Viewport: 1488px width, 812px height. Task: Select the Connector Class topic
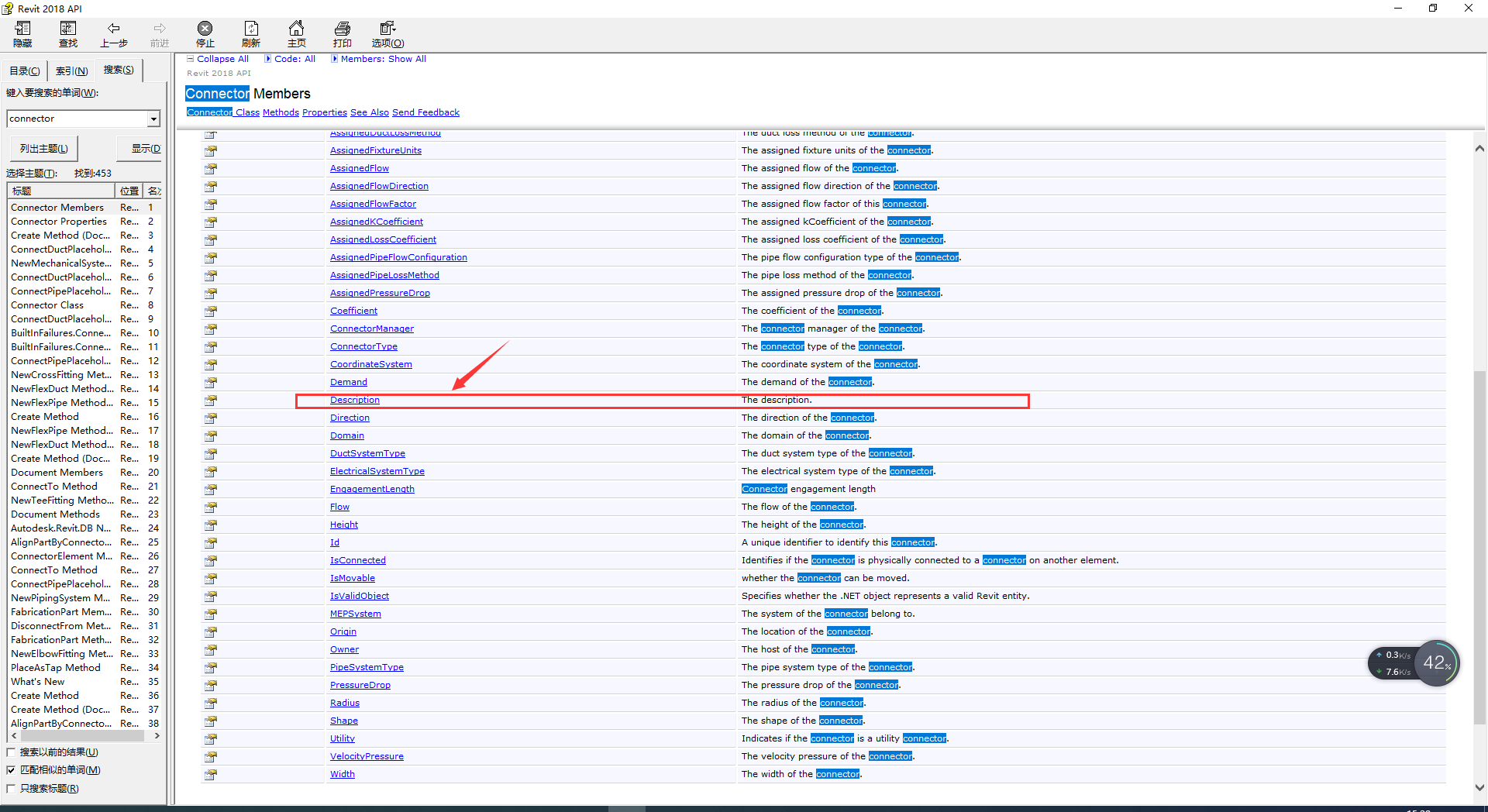pyautogui.click(x=47, y=305)
